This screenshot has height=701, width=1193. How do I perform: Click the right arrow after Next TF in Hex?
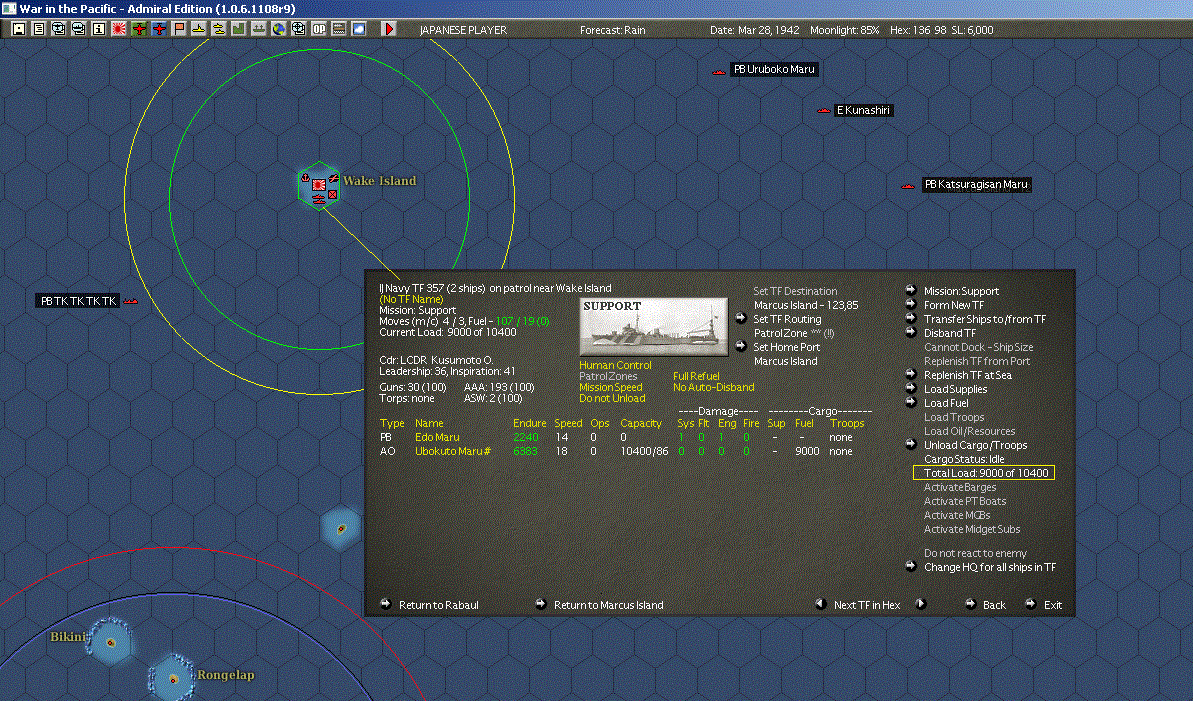(x=921, y=604)
